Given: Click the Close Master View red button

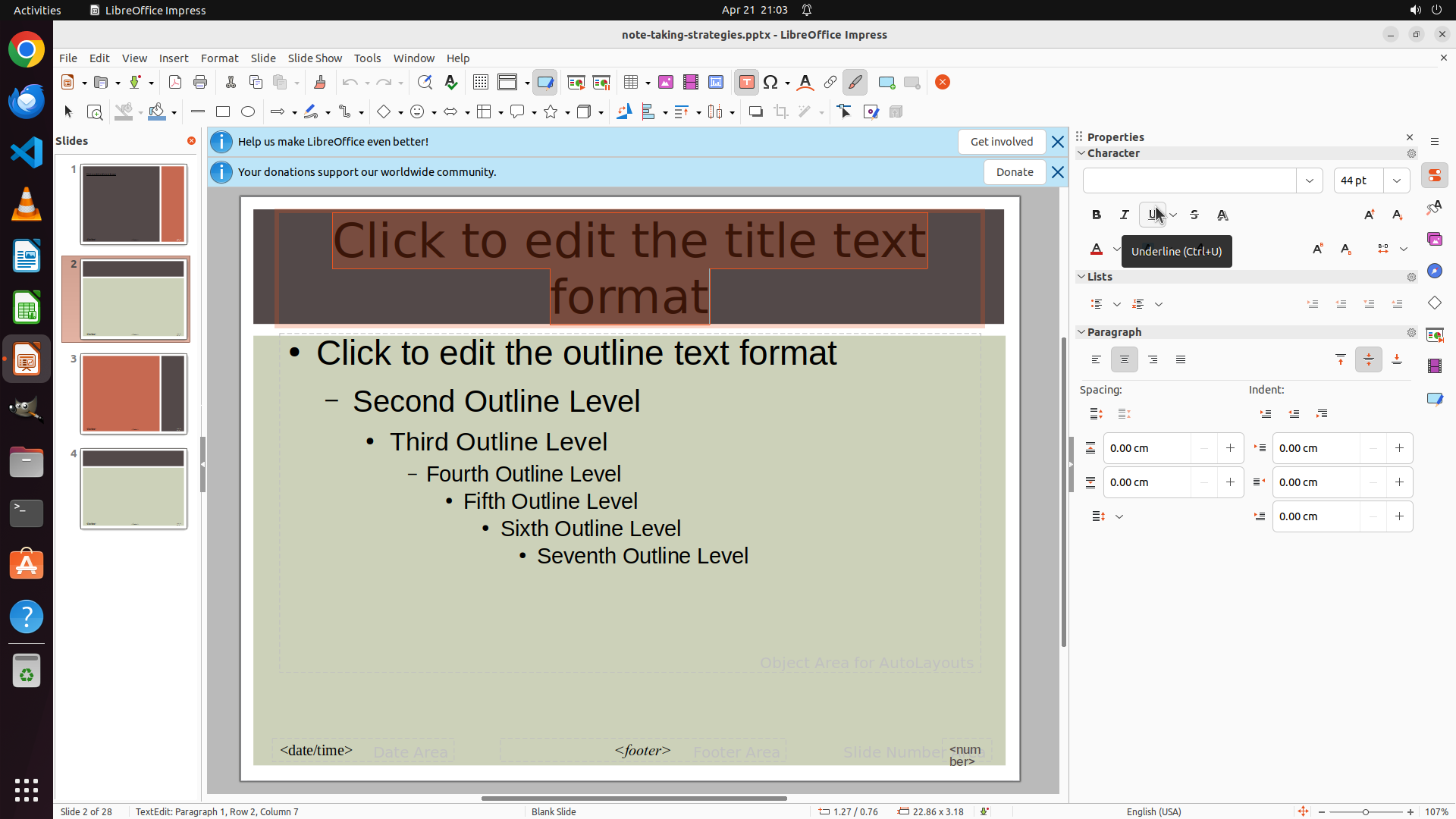Looking at the screenshot, I should point(943,83).
